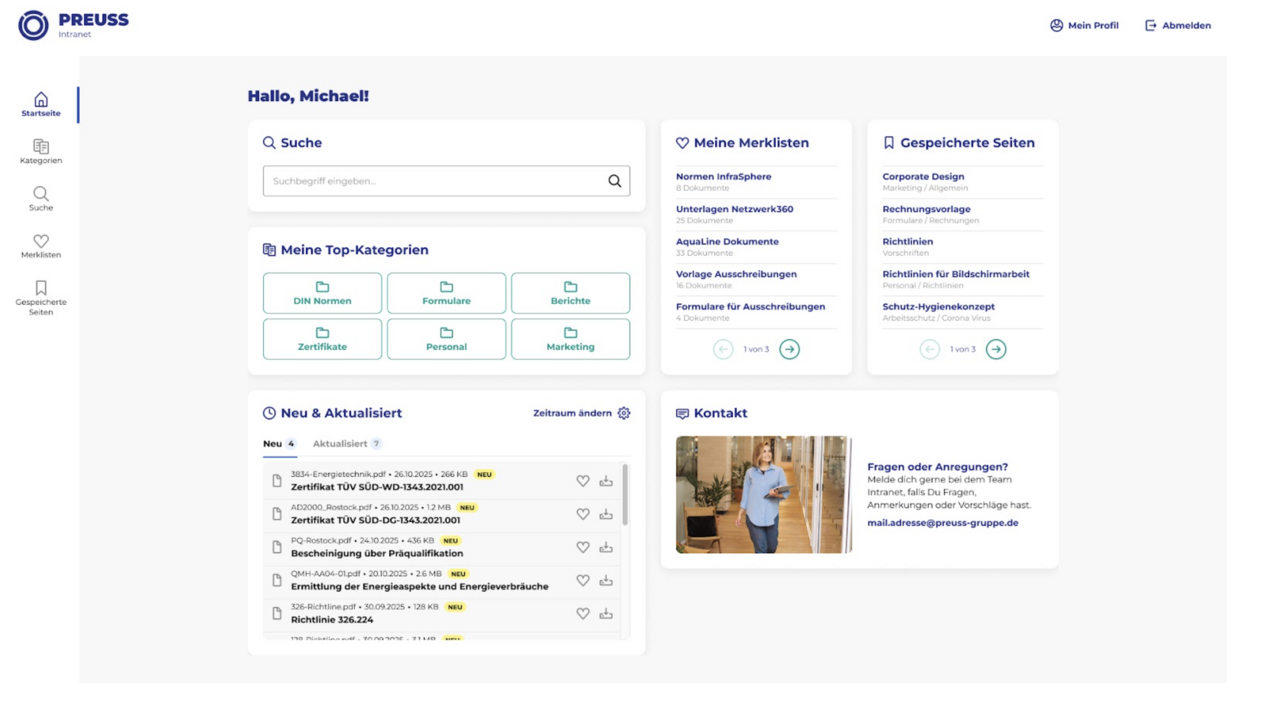This screenshot has width=1280, height=717.
Task: Add QMH-AA04-01.pdf to Merkliste via heart
Action: pyautogui.click(x=583, y=580)
